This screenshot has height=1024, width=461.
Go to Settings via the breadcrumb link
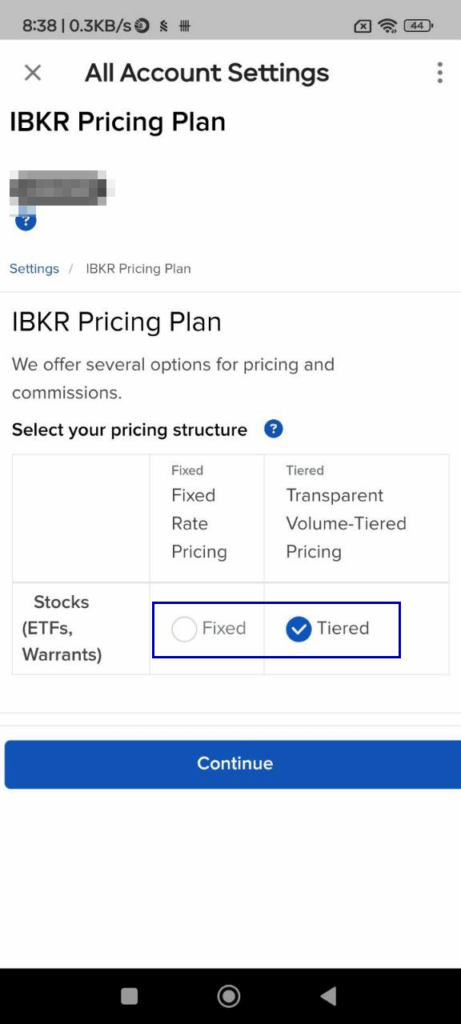pos(34,268)
